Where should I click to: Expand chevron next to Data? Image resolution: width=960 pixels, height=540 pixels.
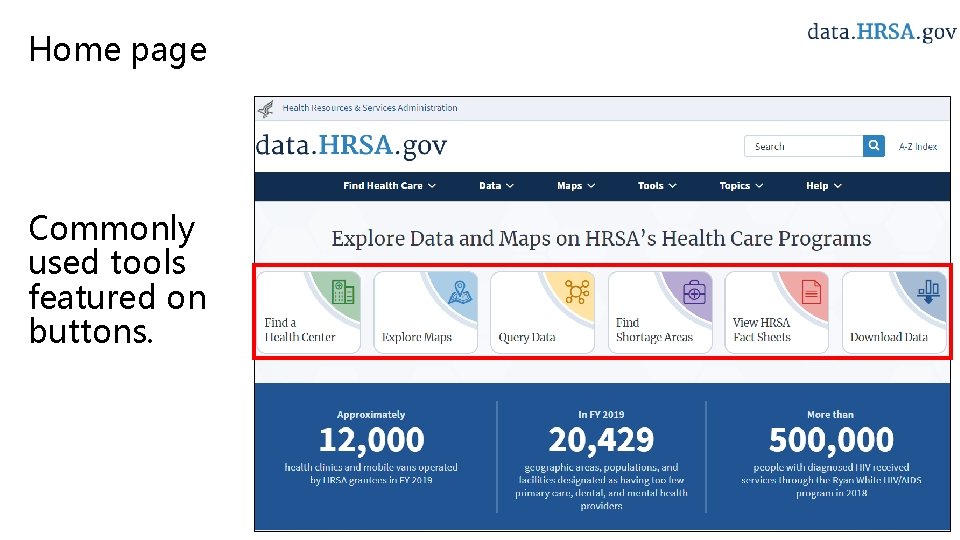tap(509, 186)
